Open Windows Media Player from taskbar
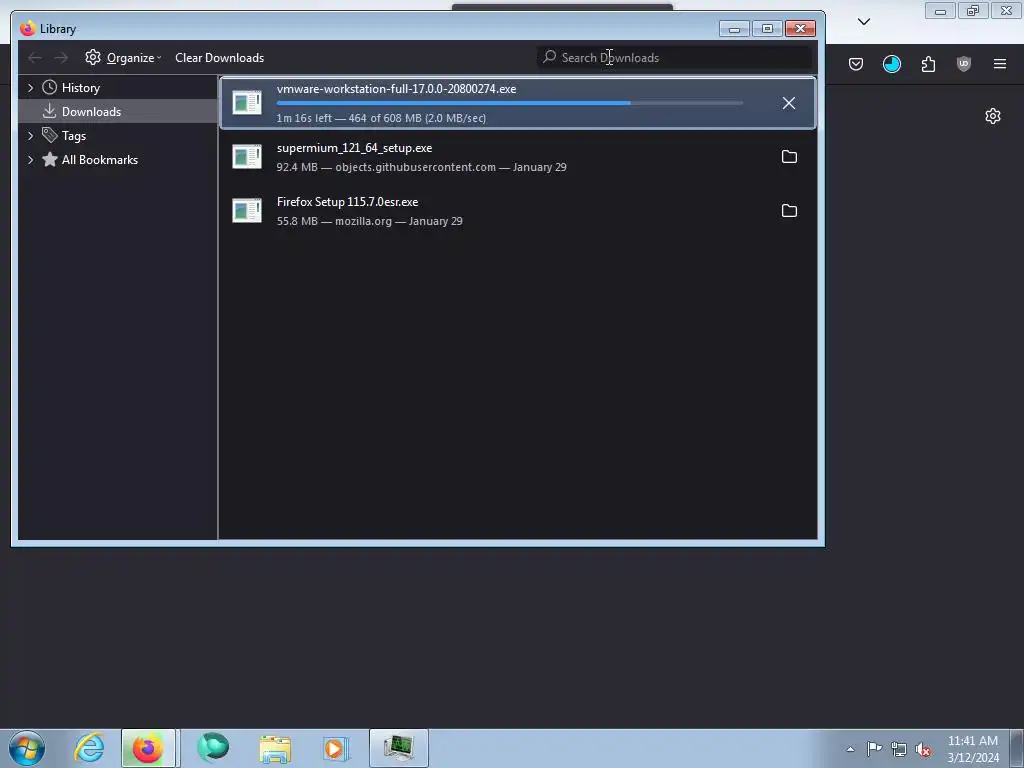The height and width of the screenshot is (768, 1024). pyautogui.click(x=336, y=748)
